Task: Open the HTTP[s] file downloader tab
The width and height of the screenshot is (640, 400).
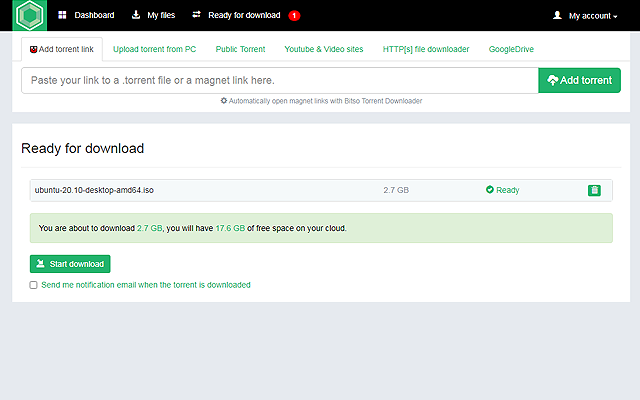Action: click(426, 49)
